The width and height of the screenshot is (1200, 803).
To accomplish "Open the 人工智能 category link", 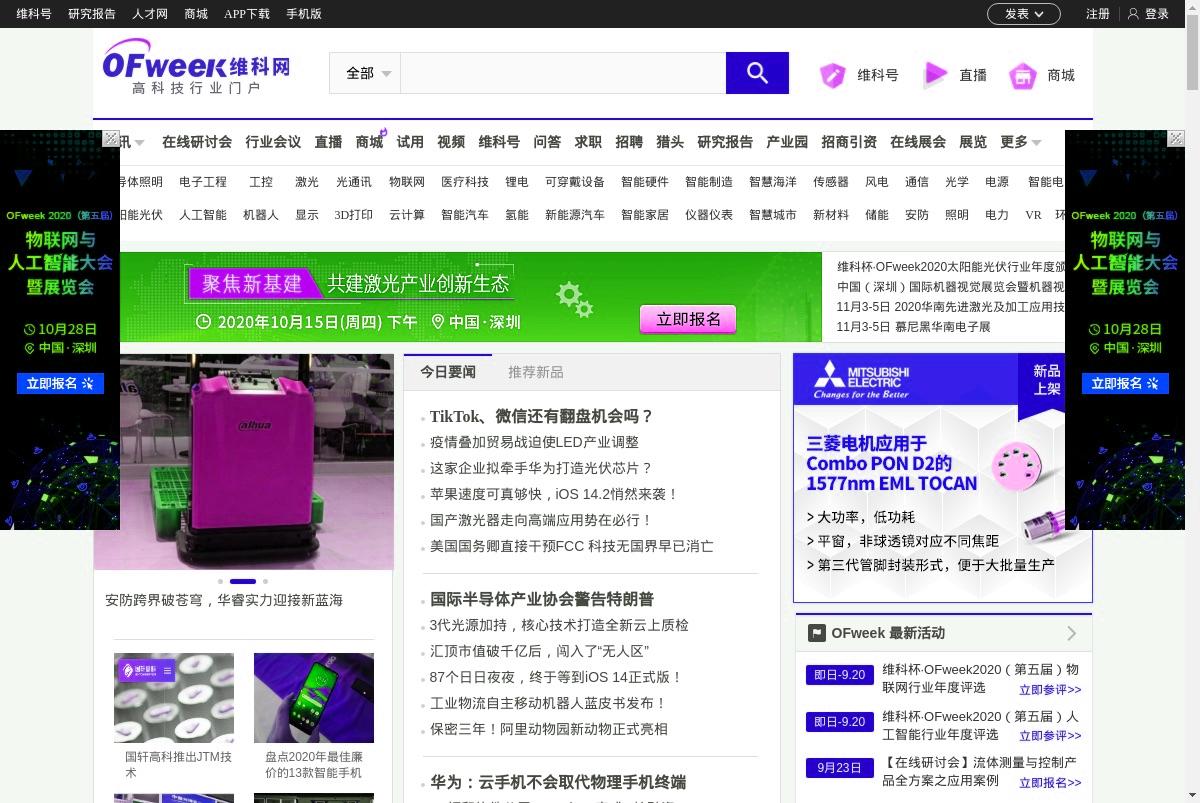I will 203,215.
